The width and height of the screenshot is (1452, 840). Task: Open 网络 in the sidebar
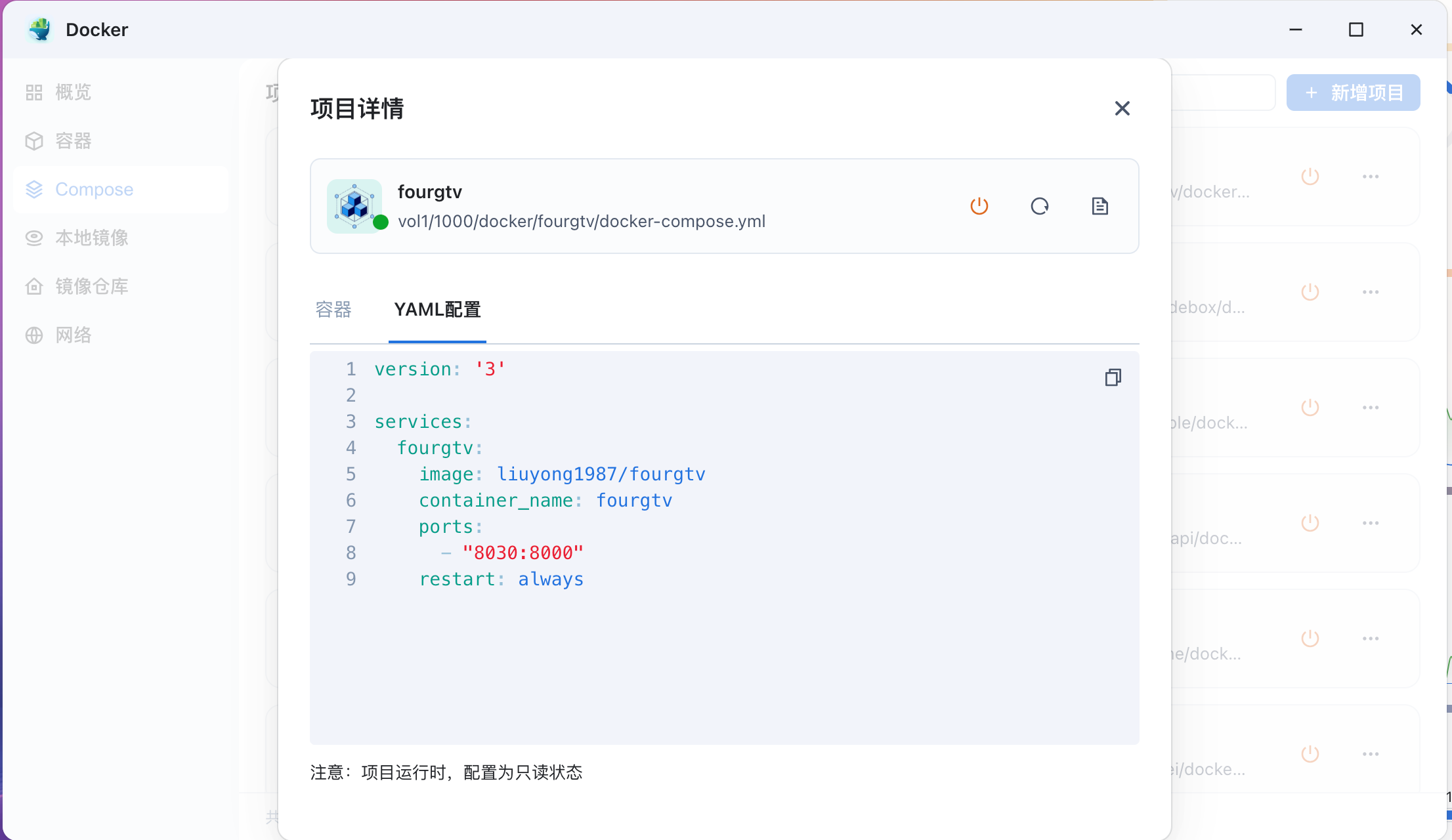tap(121, 335)
